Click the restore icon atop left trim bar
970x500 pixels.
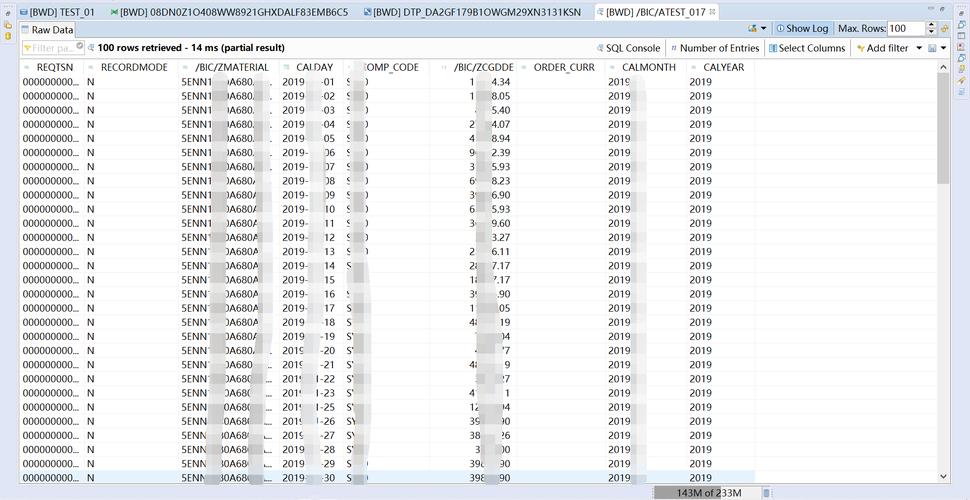[8, 12]
